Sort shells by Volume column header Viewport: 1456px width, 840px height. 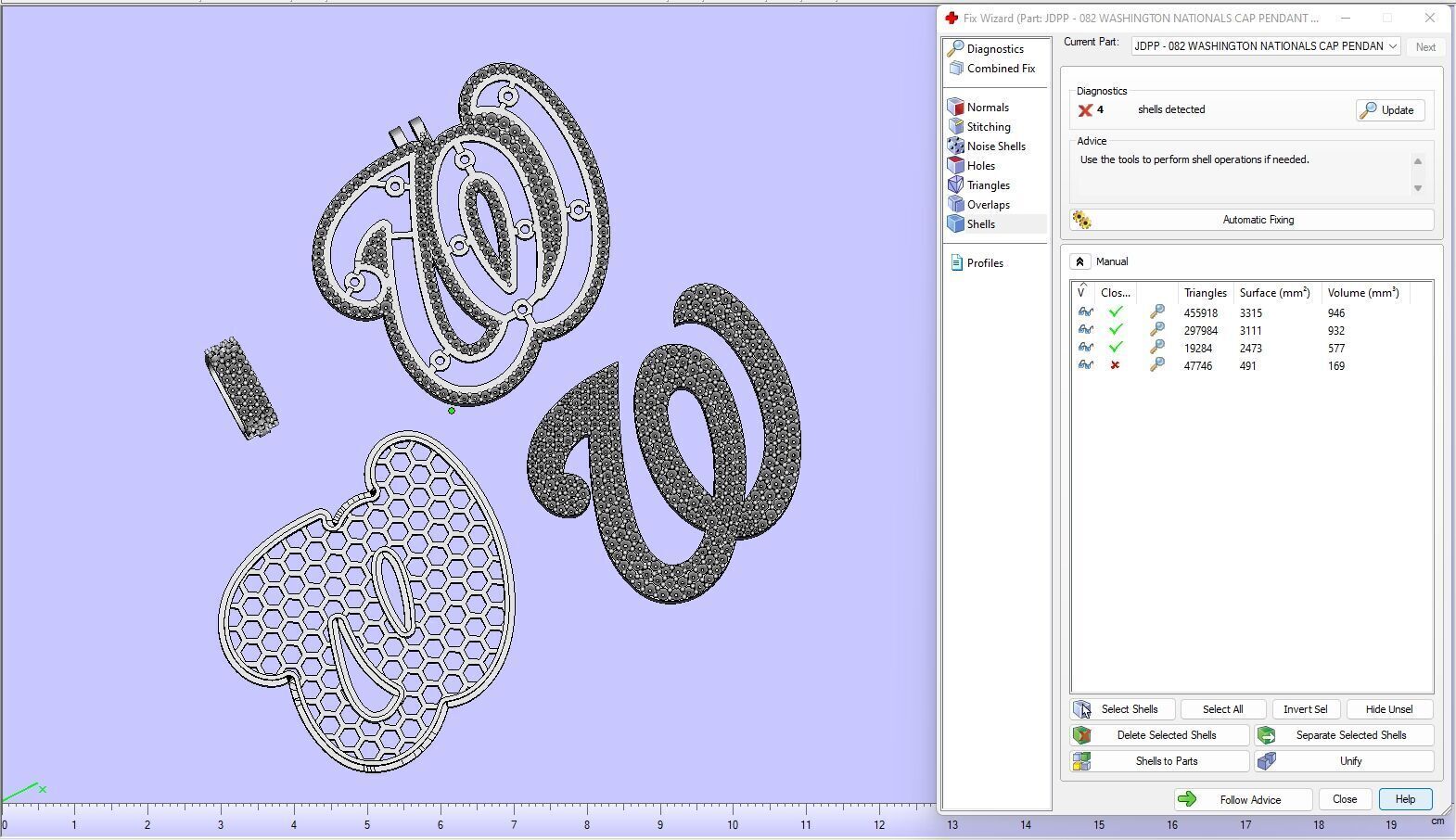tap(1363, 293)
